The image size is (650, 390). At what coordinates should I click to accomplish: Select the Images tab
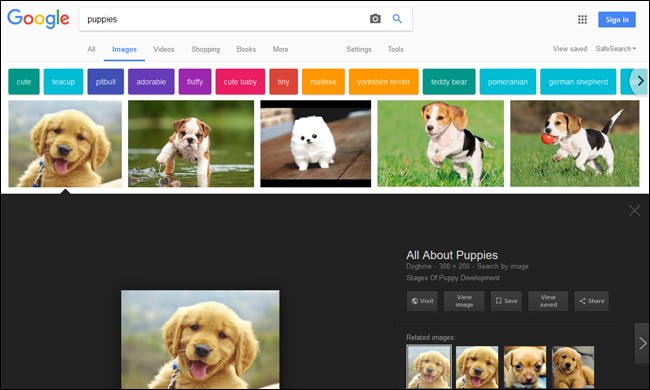[x=124, y=49]
